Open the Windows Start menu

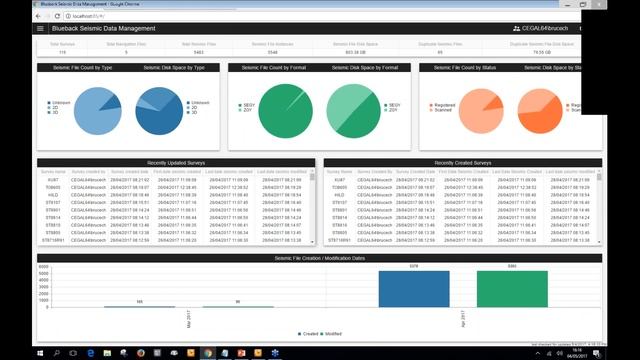[x=40, y=353]
